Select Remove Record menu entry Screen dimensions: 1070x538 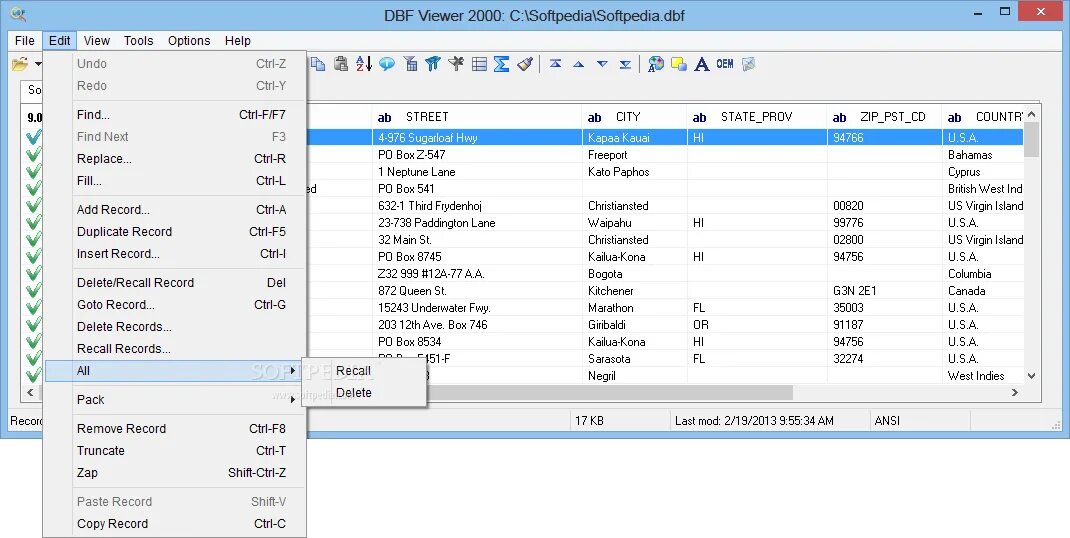point(175,429)
